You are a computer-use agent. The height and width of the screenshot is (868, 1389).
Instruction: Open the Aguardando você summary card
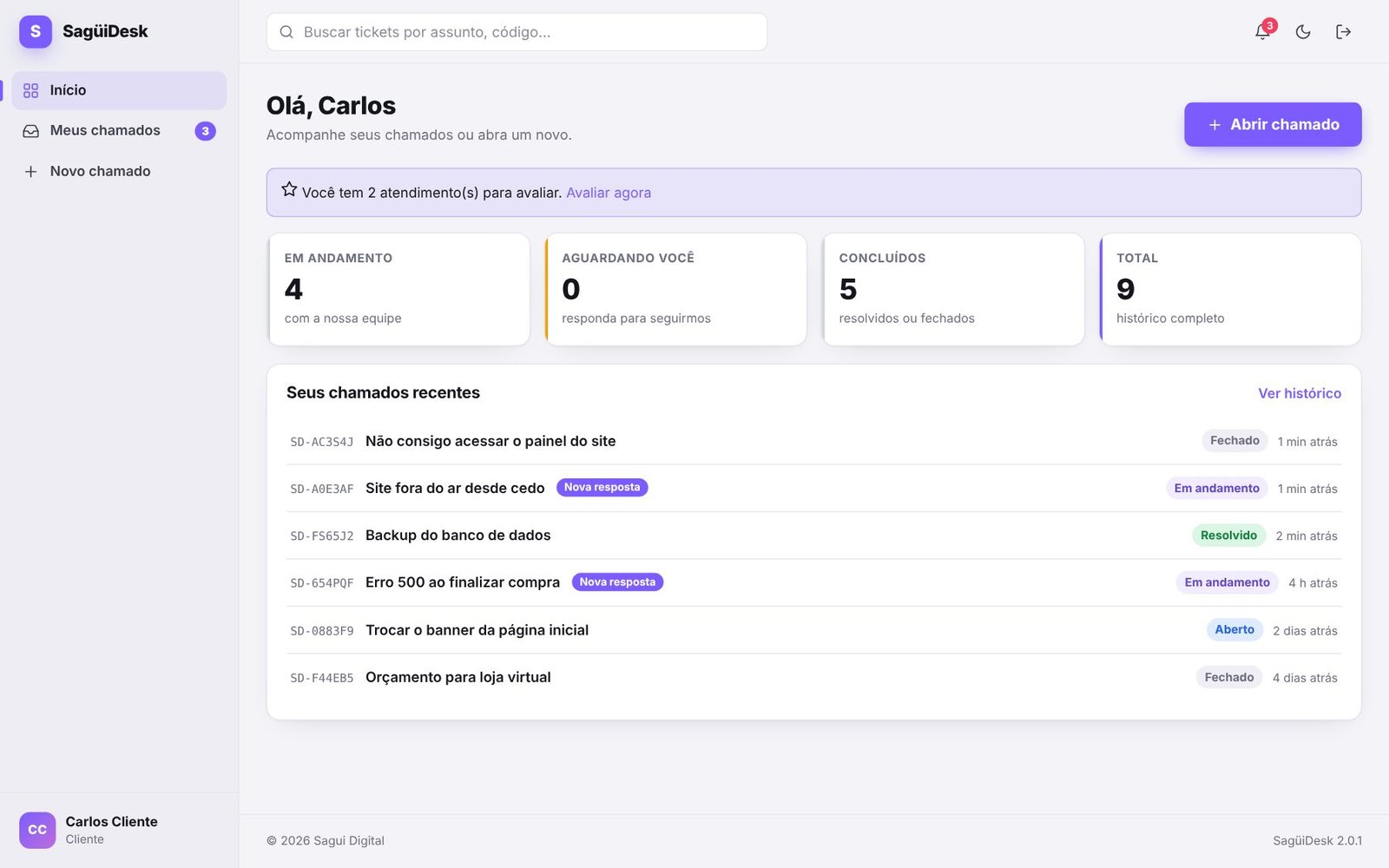pyautogui.click(x=675, y=289)
